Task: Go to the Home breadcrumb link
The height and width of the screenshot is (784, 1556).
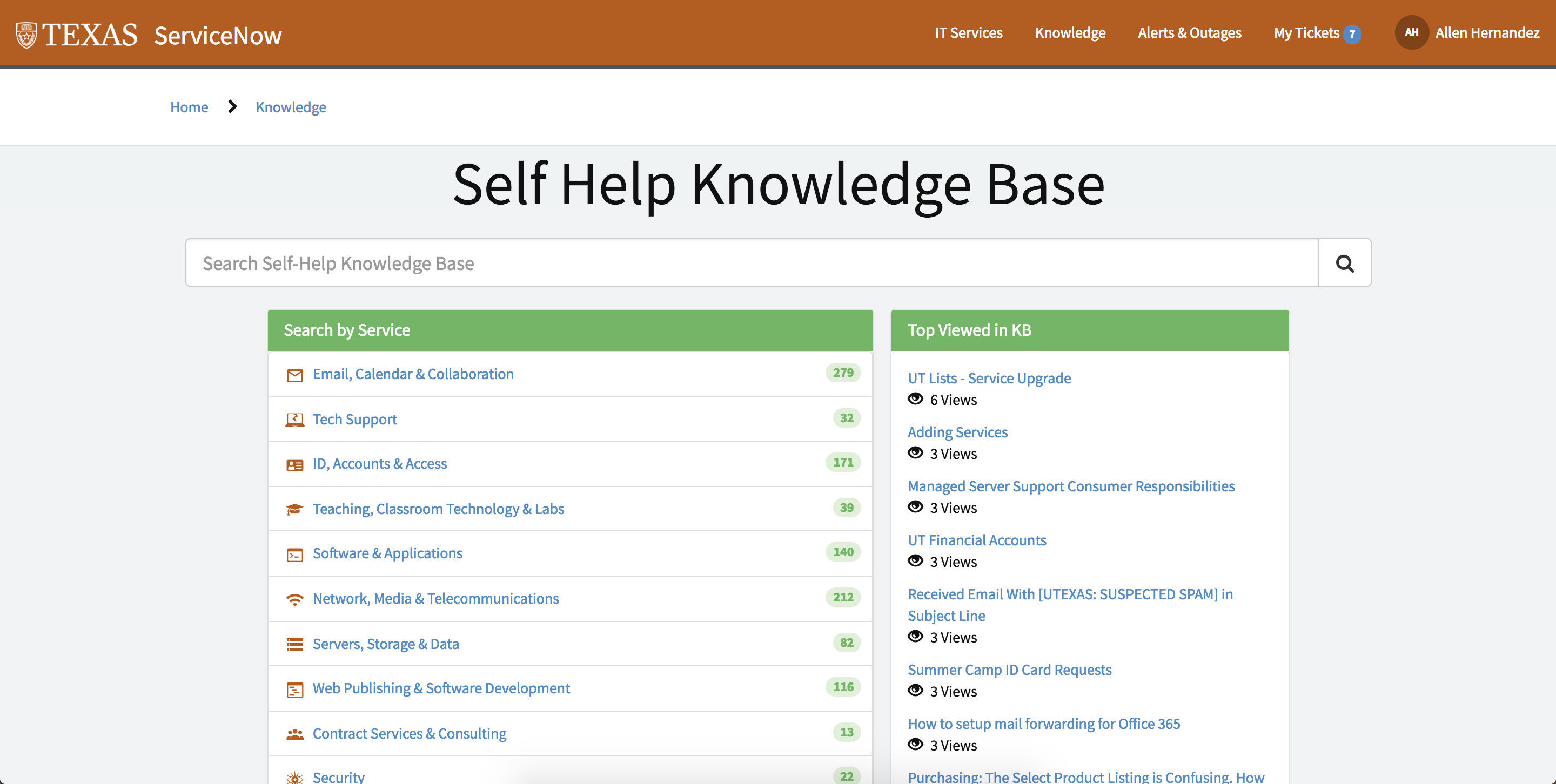Action: tap(189, 107)
